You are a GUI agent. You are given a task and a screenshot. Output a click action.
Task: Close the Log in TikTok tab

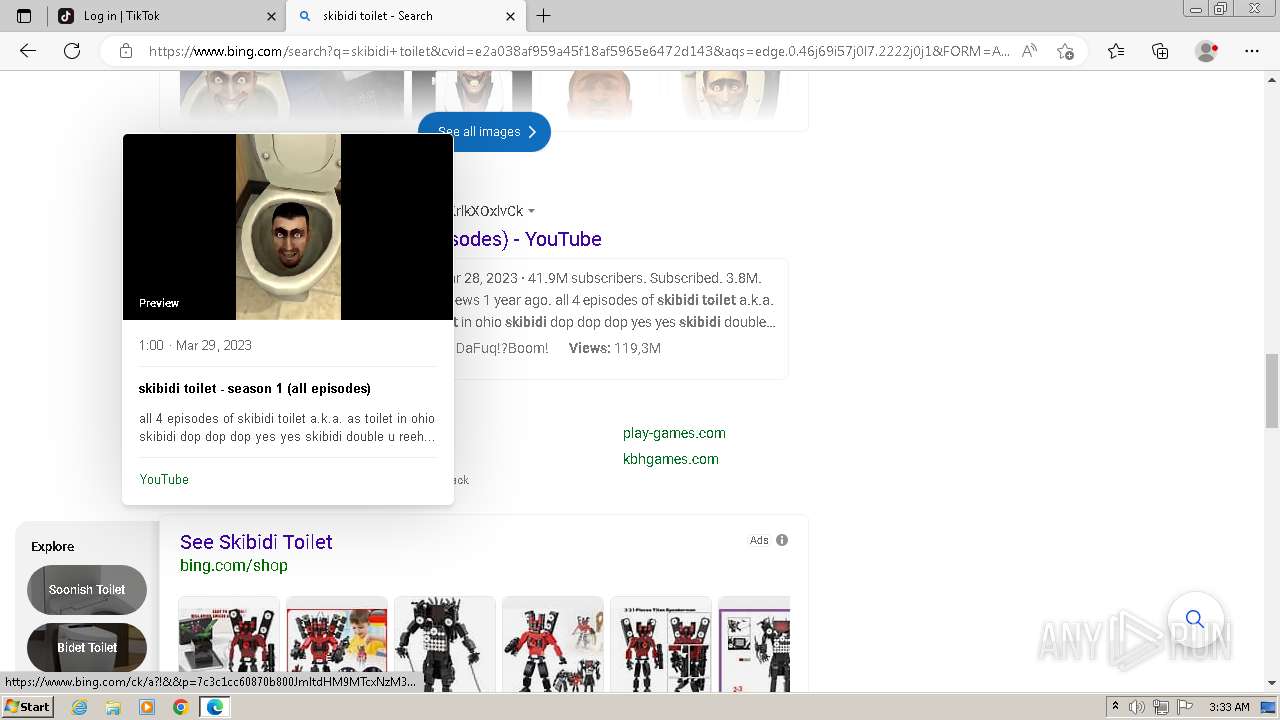272,16
